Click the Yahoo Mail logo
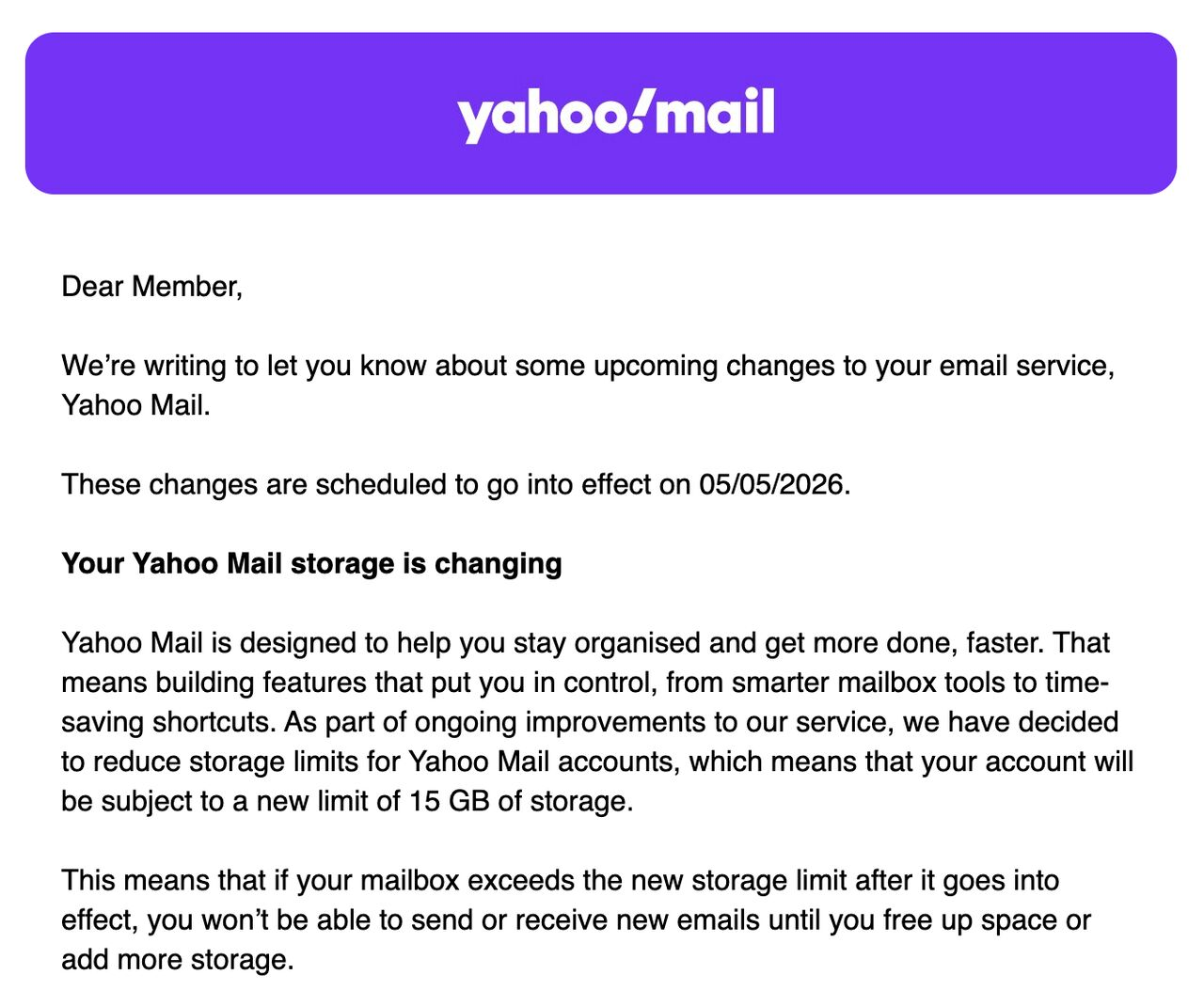The height and width of the screenshot is (1006, 1204). (615, 114)
